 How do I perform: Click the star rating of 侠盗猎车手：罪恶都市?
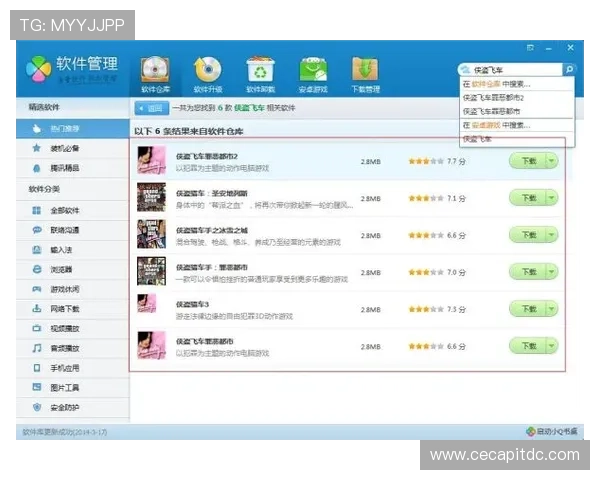point(426,273)
